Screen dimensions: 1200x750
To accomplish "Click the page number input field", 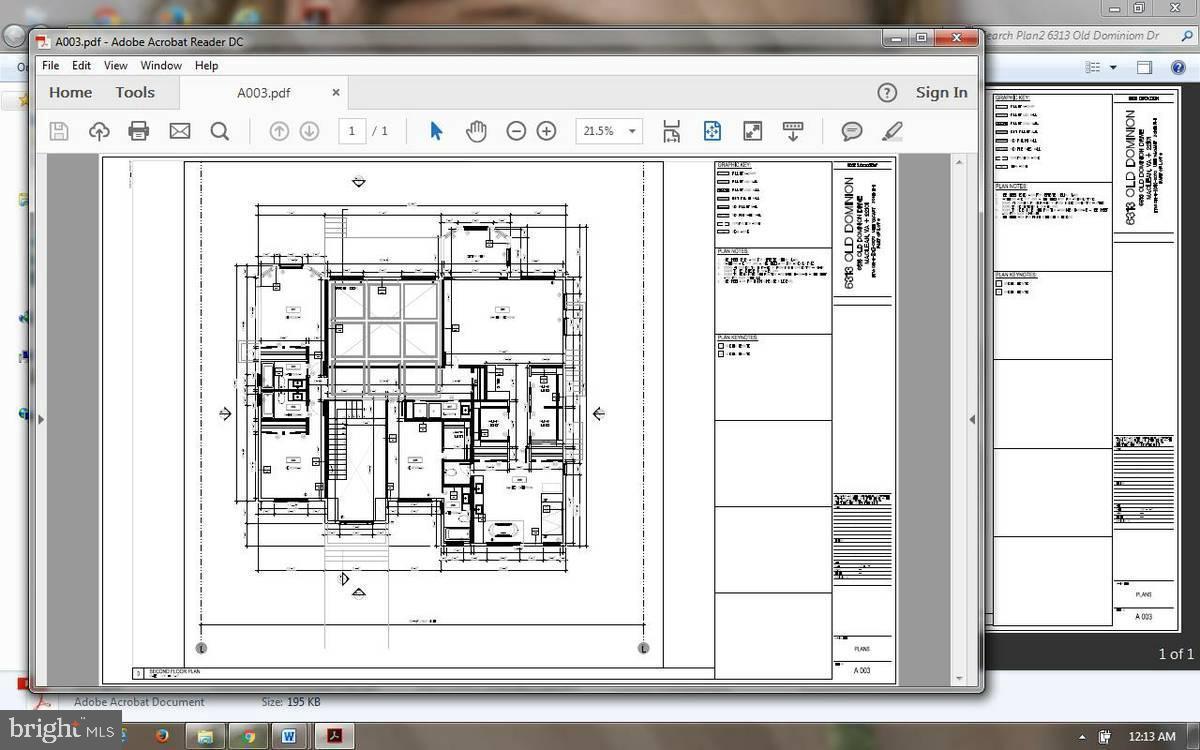I will (x=352, y=131).
